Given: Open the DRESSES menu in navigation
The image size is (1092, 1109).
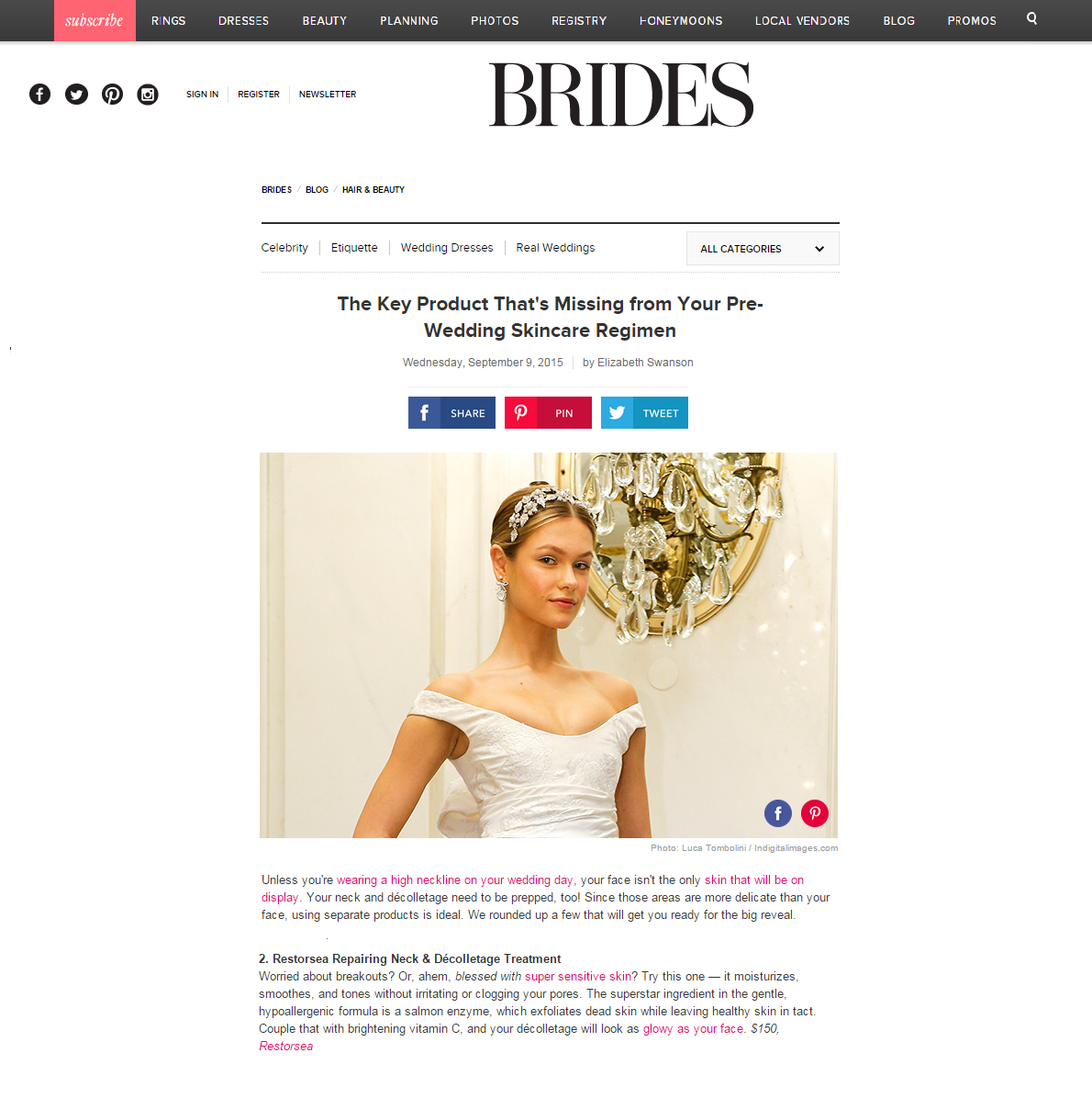Looking at the screenshot, I should coord(243,20).
